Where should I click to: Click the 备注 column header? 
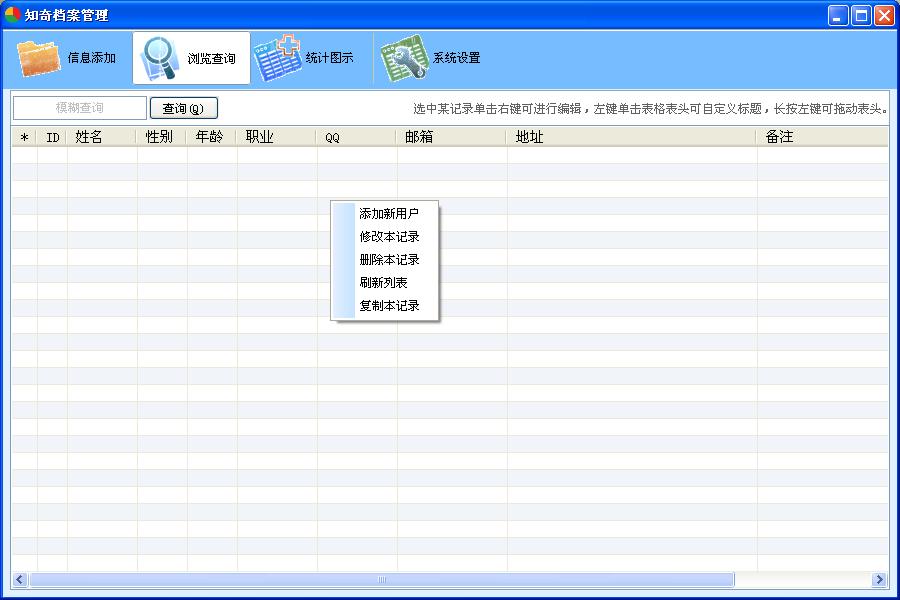[823, 137]
